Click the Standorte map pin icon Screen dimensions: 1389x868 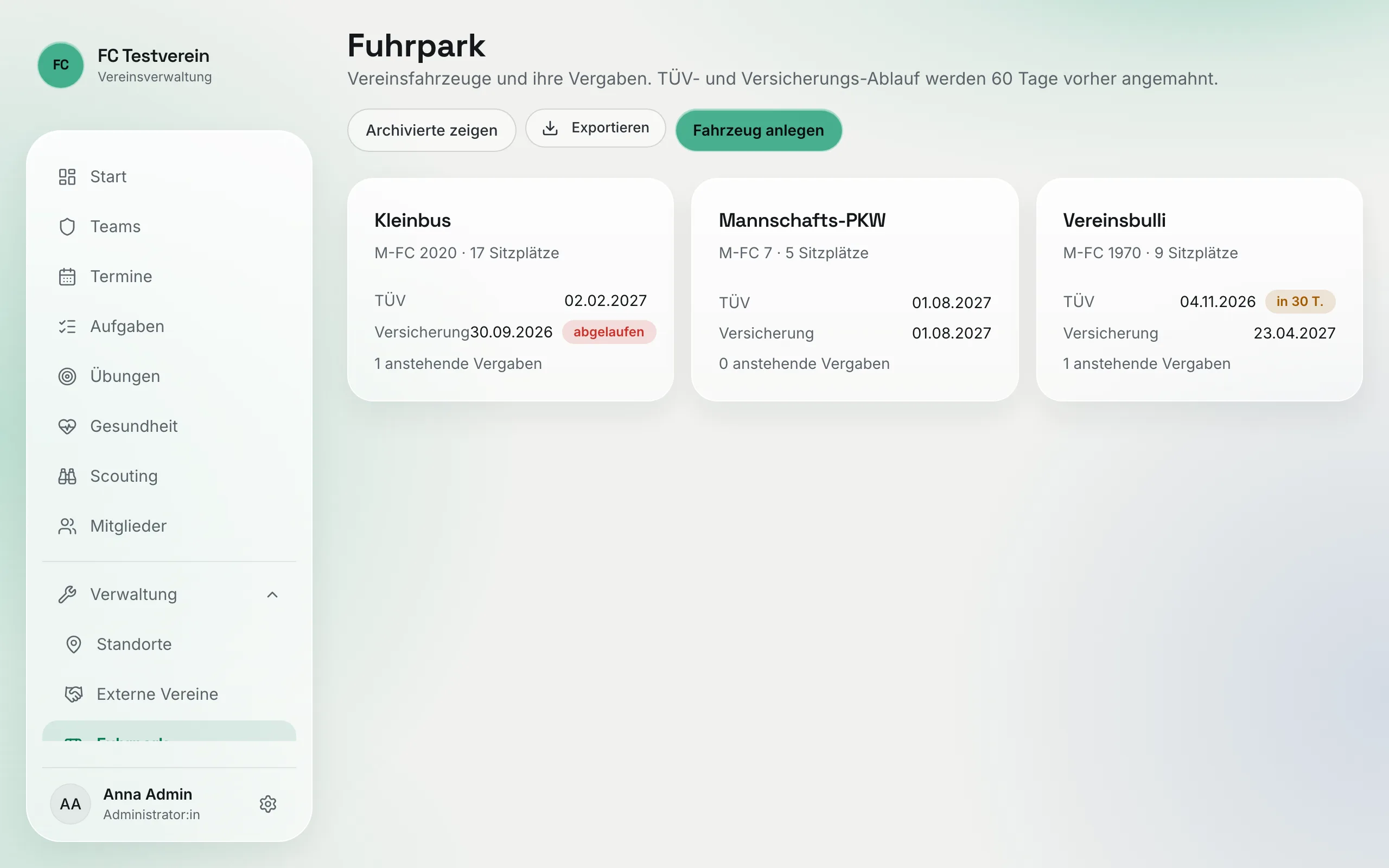tap(73, 644)
